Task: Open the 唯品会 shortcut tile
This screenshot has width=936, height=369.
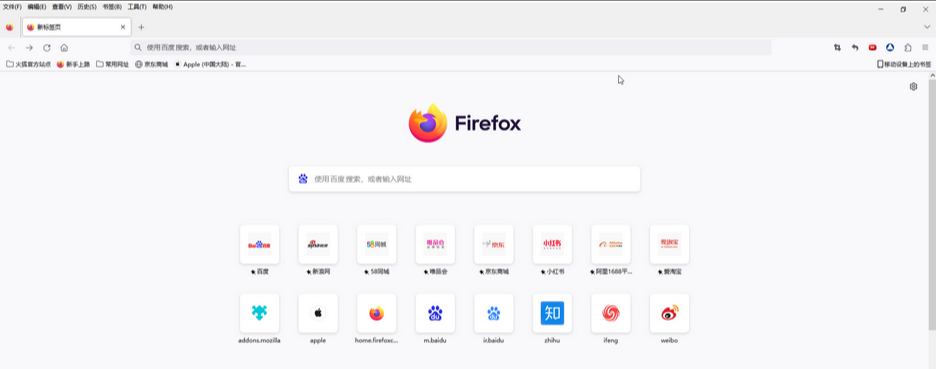Action: 435,244
